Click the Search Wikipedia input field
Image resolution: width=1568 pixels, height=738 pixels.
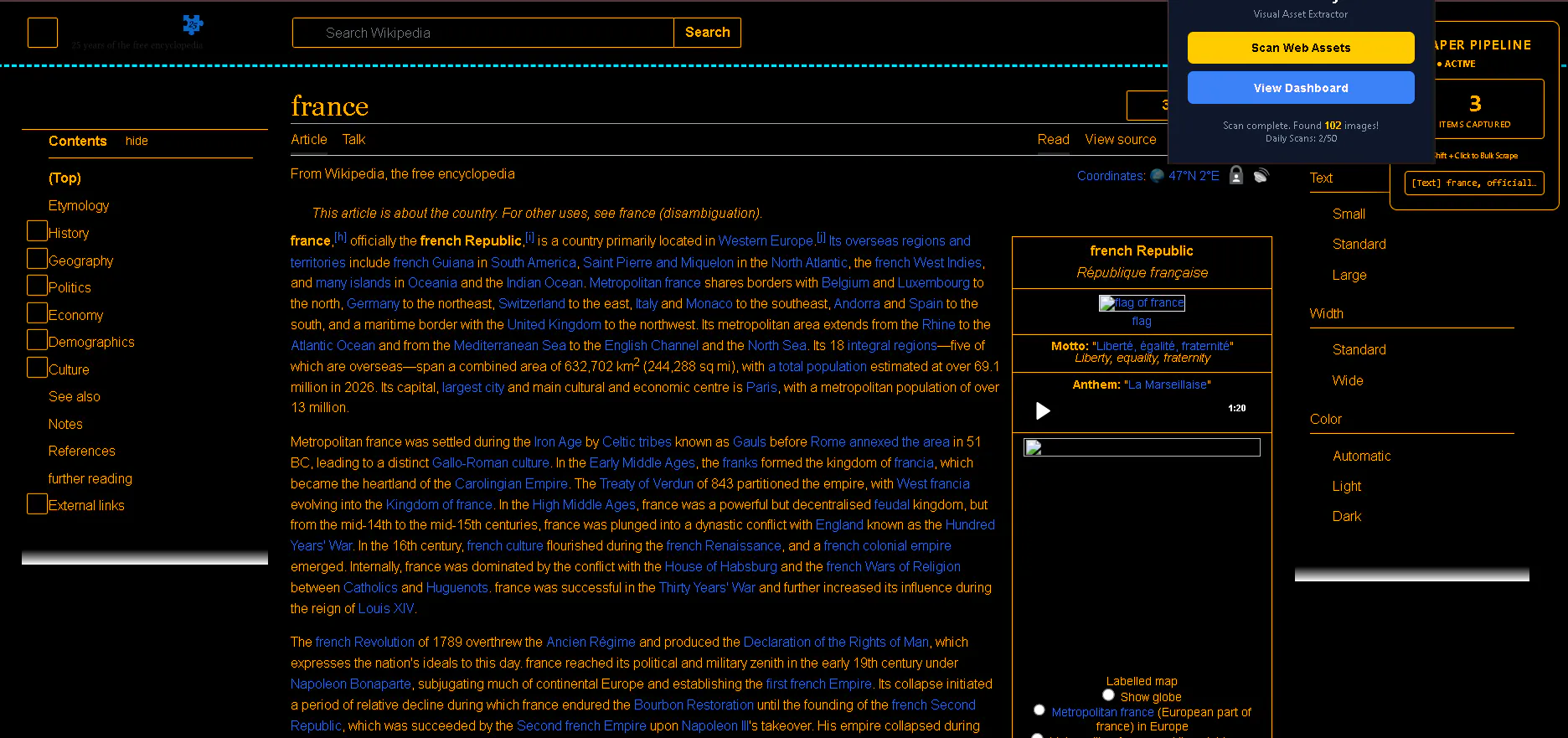pos(483,33)
